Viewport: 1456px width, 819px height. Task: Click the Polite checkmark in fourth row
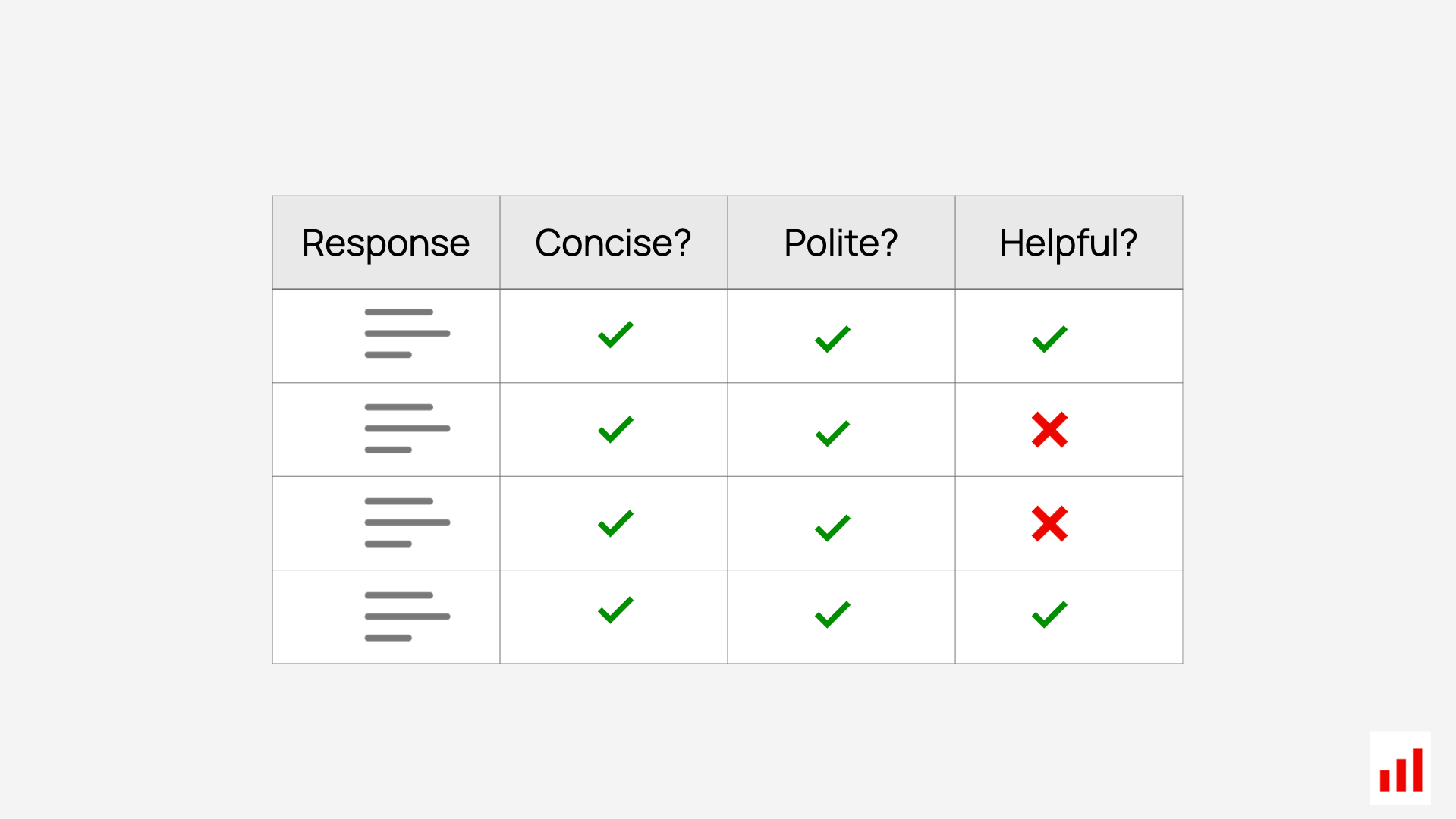pos(832,614)
